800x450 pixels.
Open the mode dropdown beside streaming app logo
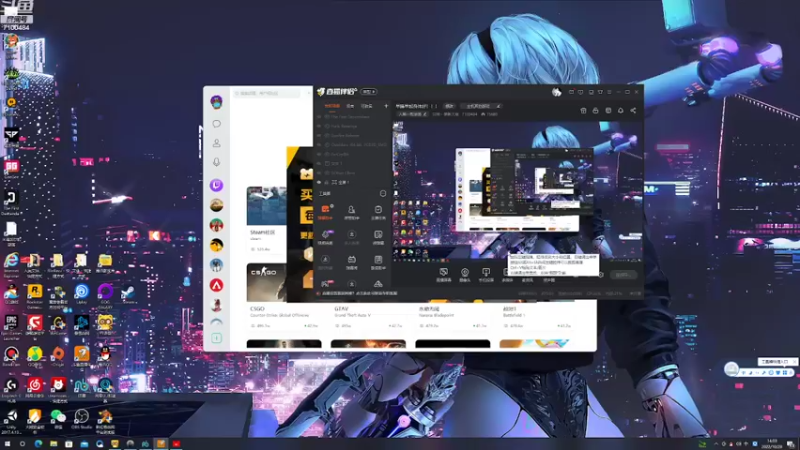point(368,92)
